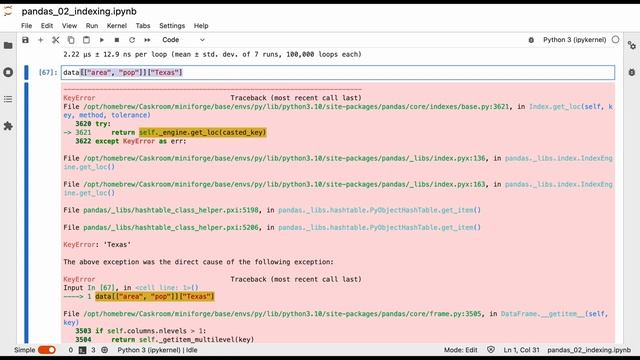The height and width of the screenshot is (360, 640).
Task: Click inside the code cell input [67]
Action: coord(338,73)
